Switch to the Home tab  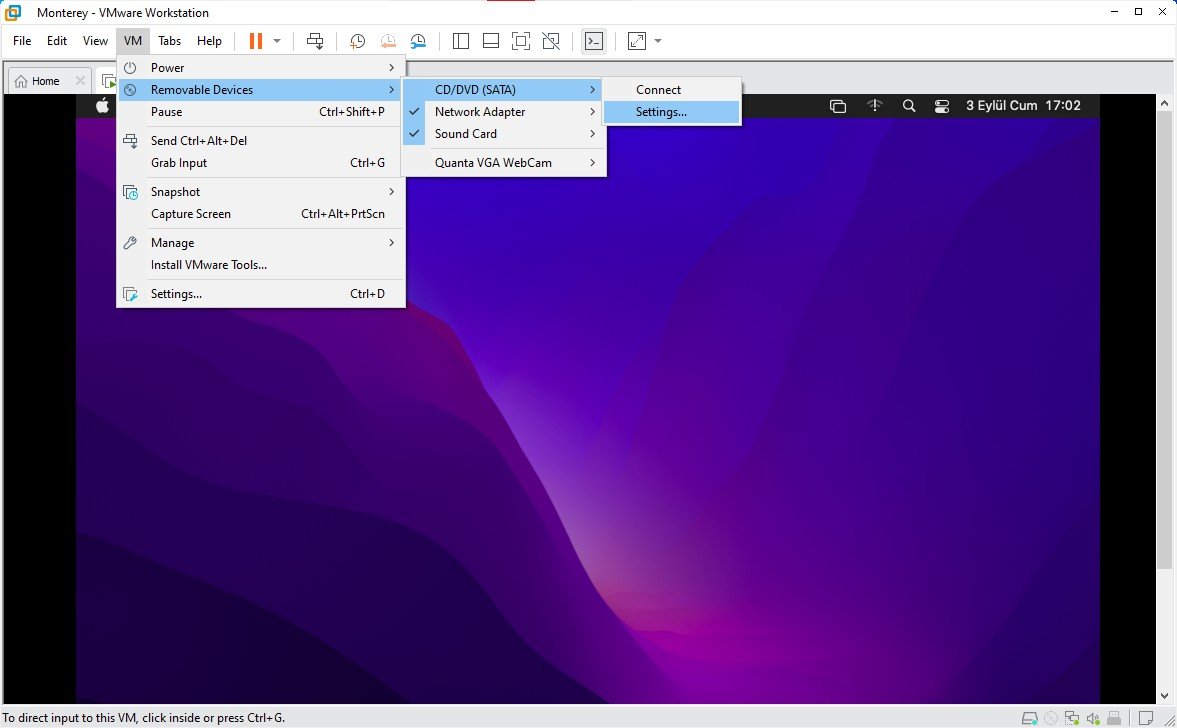pos(45,81)
